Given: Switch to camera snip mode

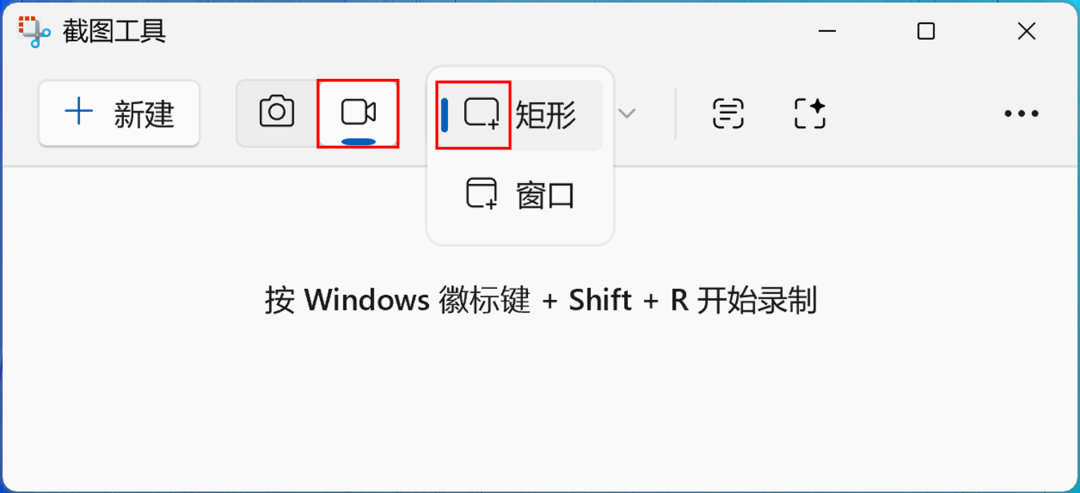Looking at the screenshot, I should (276, 112).
